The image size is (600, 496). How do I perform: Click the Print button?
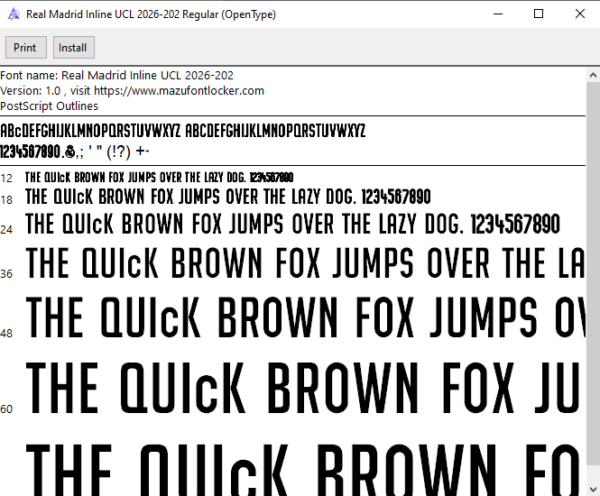[26, 47]
